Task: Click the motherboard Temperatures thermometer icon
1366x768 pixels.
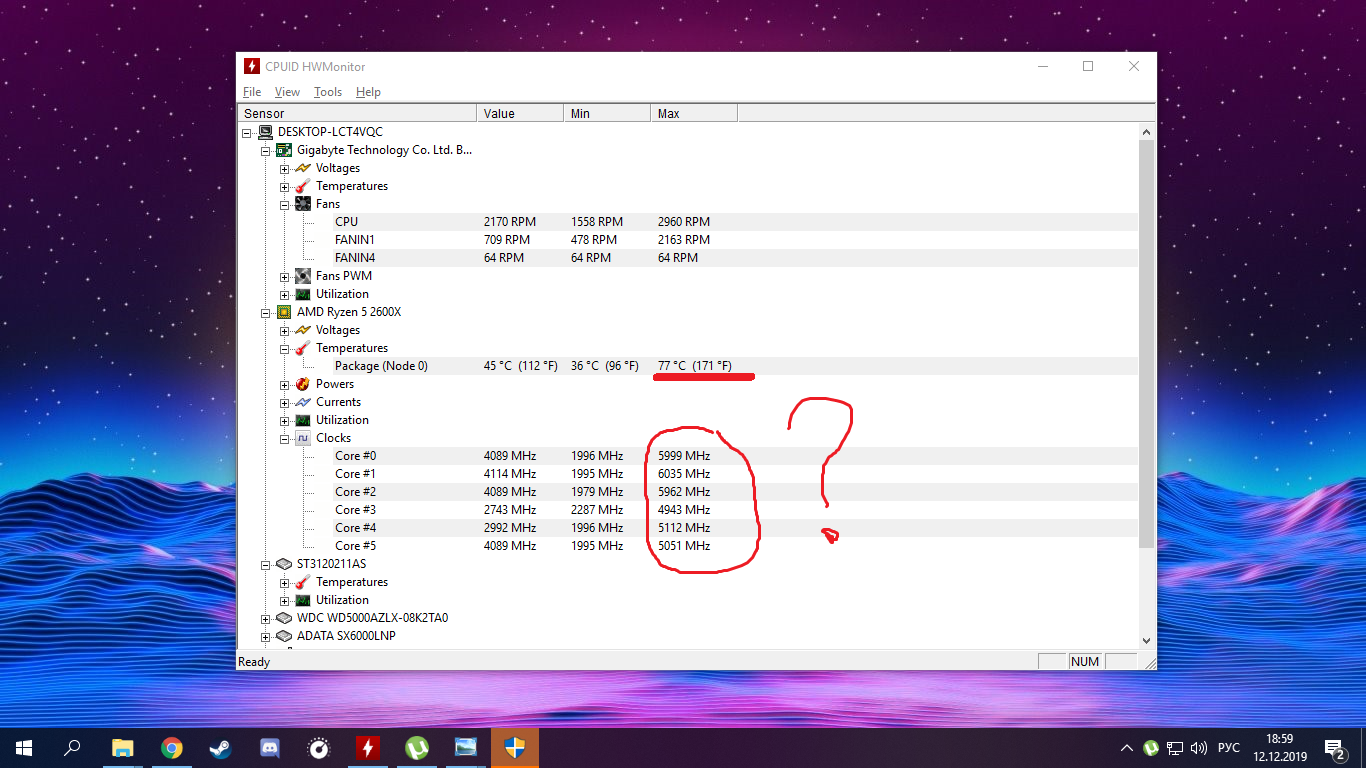Action: (x=303, y=186)
